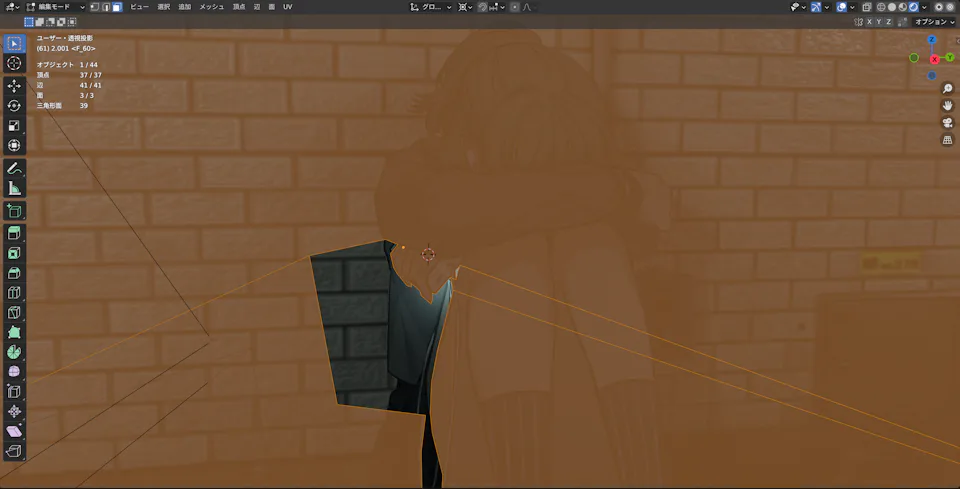Toggle viewport overlays on or off

point(841,7)
